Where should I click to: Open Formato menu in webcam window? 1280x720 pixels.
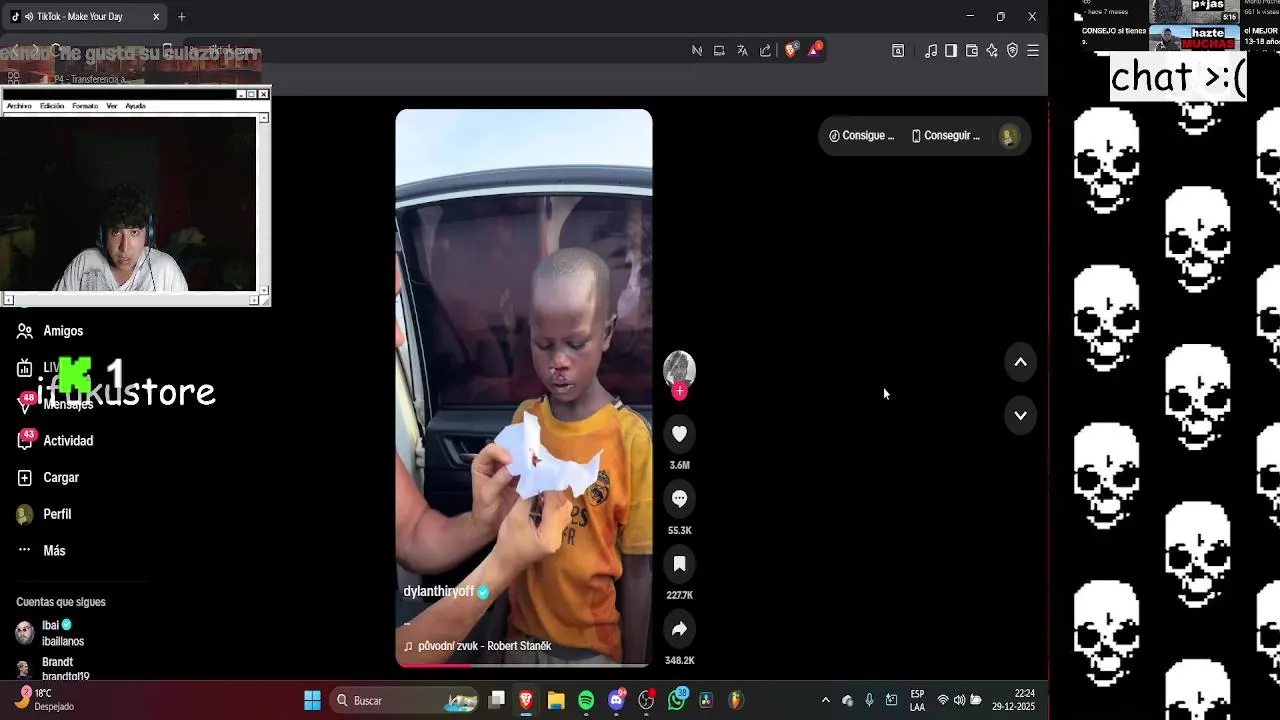pyautogui.click(x=85, y=106)
